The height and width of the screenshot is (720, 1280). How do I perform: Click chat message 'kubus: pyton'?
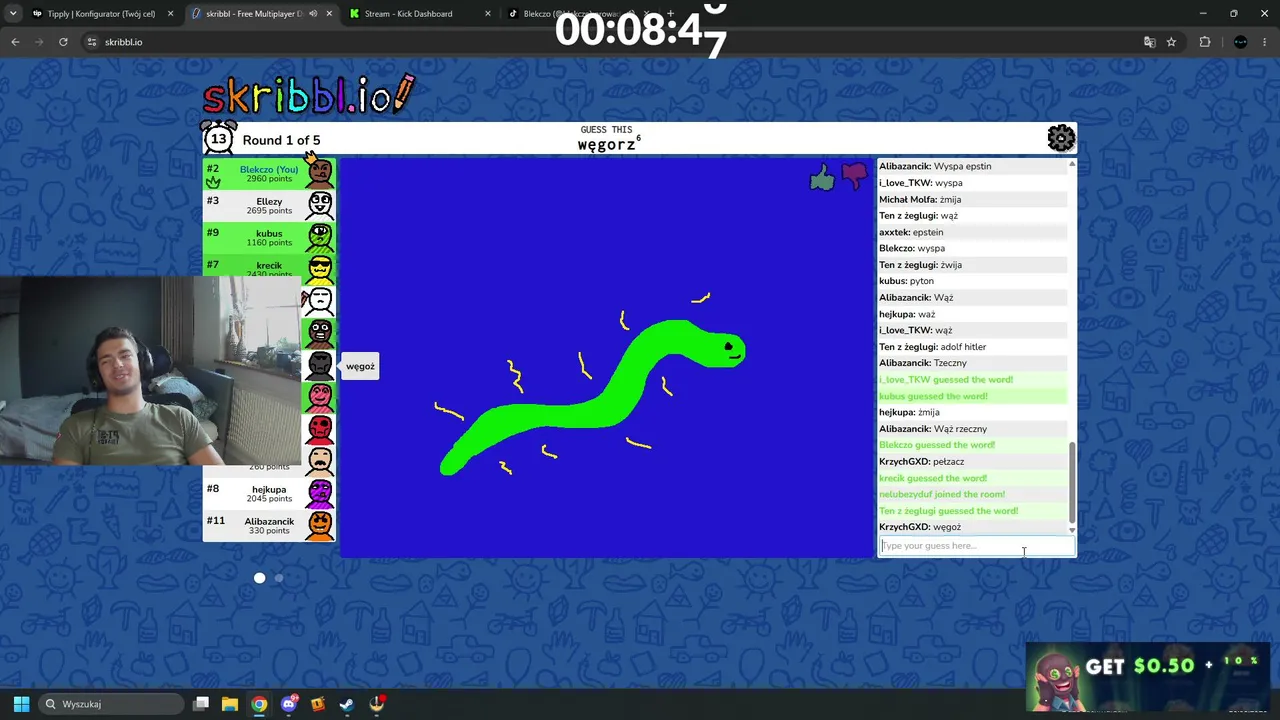(906, 281)
